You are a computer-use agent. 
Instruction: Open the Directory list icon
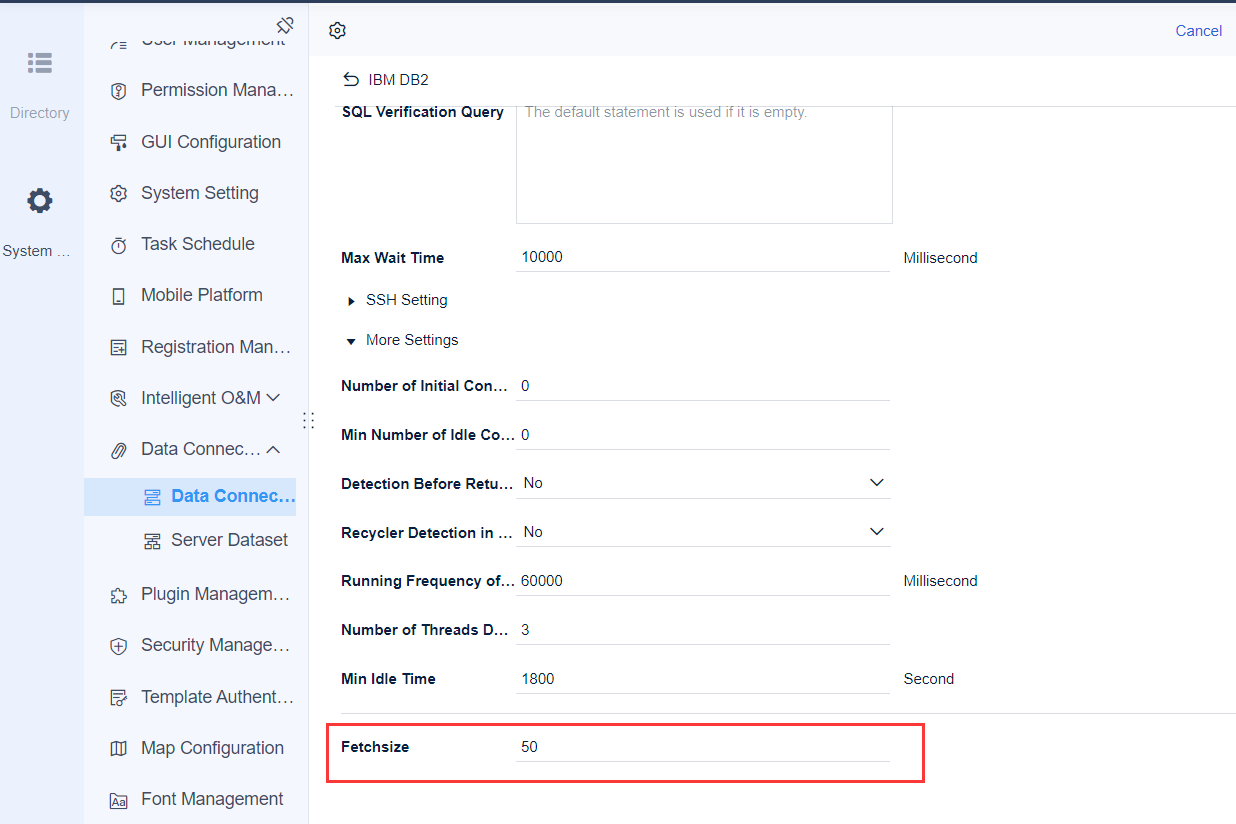40,63
